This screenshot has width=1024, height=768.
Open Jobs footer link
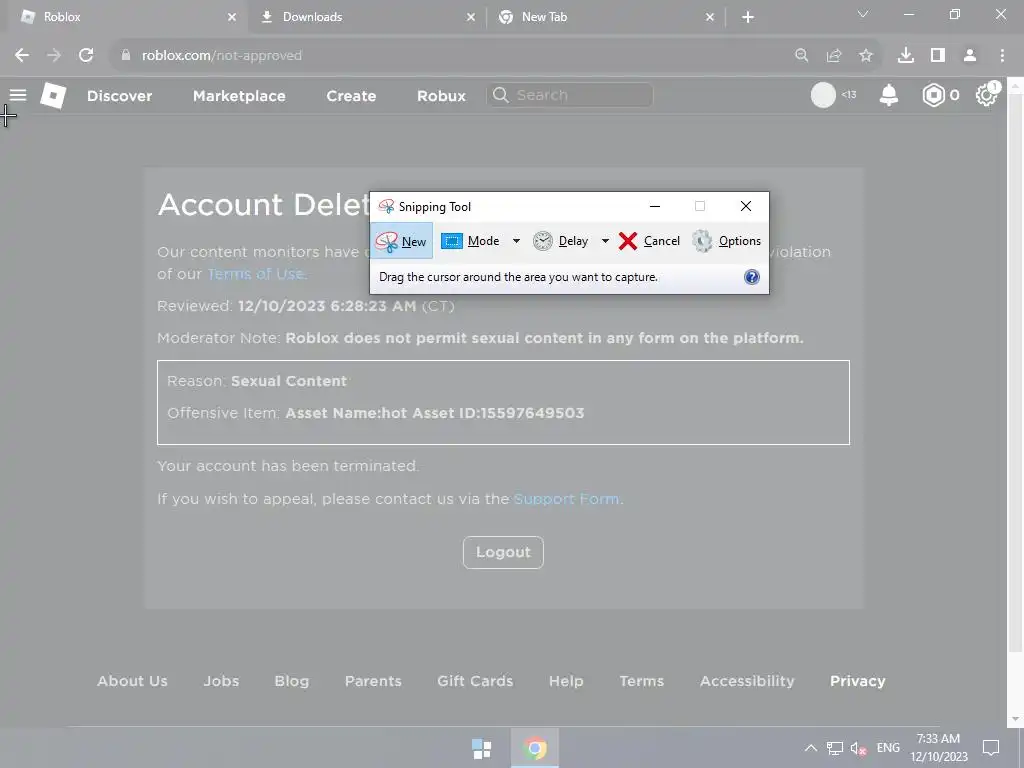(221, 681)
